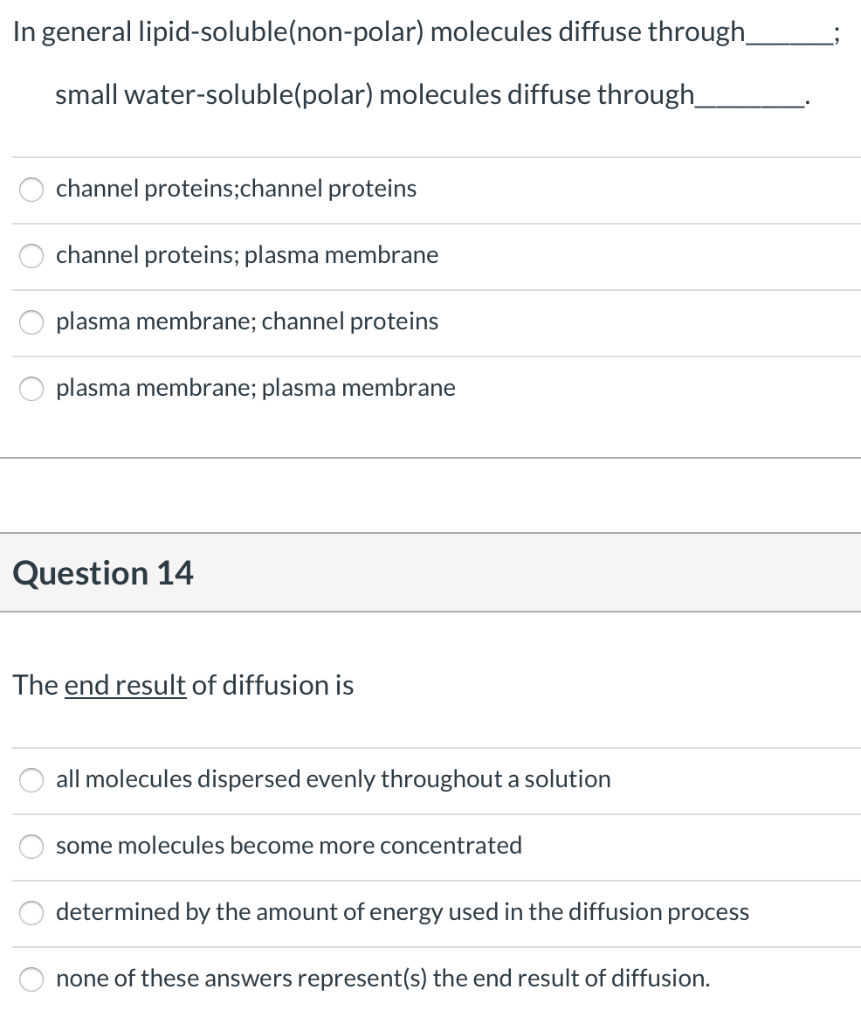The image size is (861, 1024).
Task: Select "channel proteins; plasma membrane" option
Action: coord(248,255)
